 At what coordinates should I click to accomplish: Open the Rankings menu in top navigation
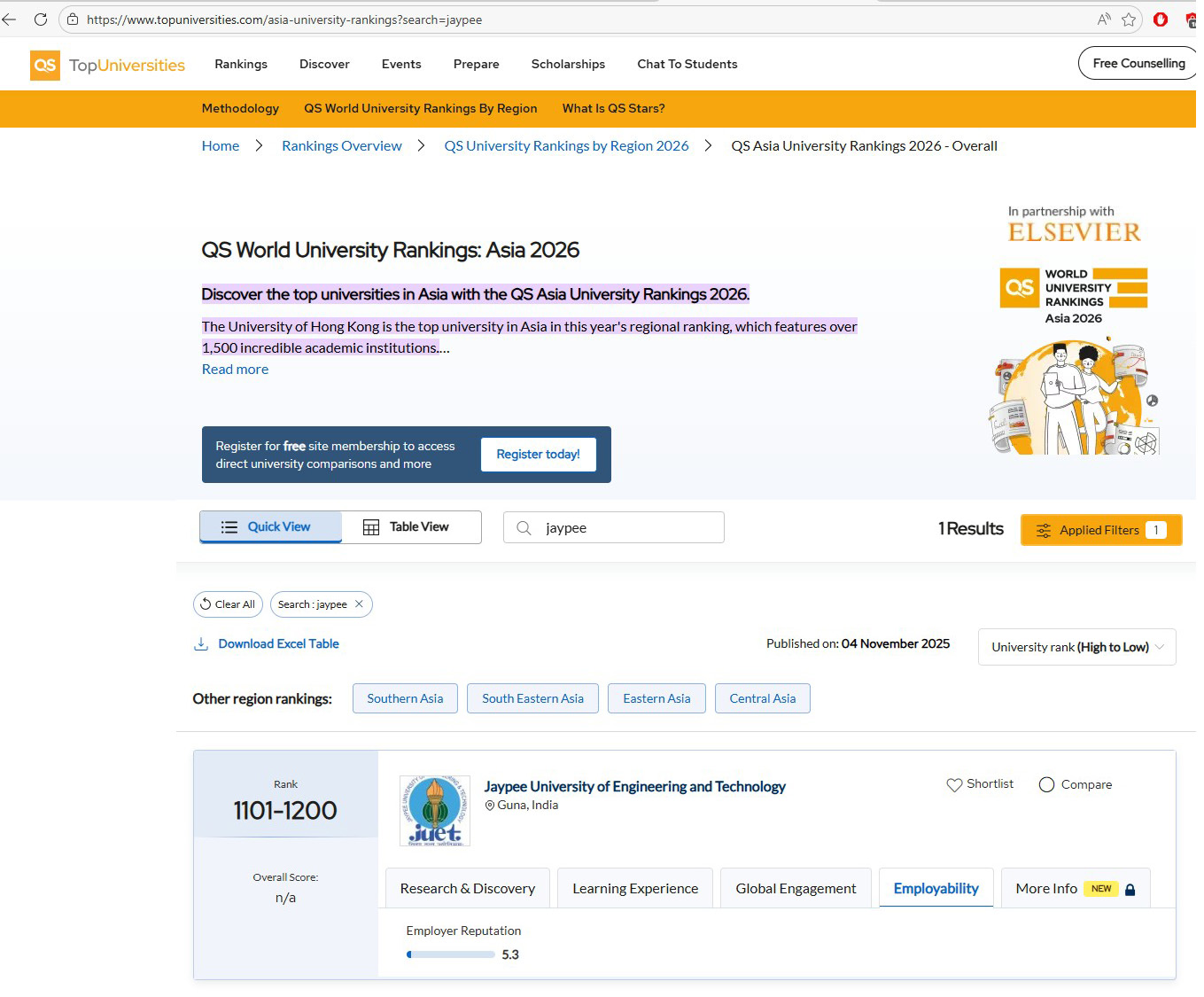(241, 64)
